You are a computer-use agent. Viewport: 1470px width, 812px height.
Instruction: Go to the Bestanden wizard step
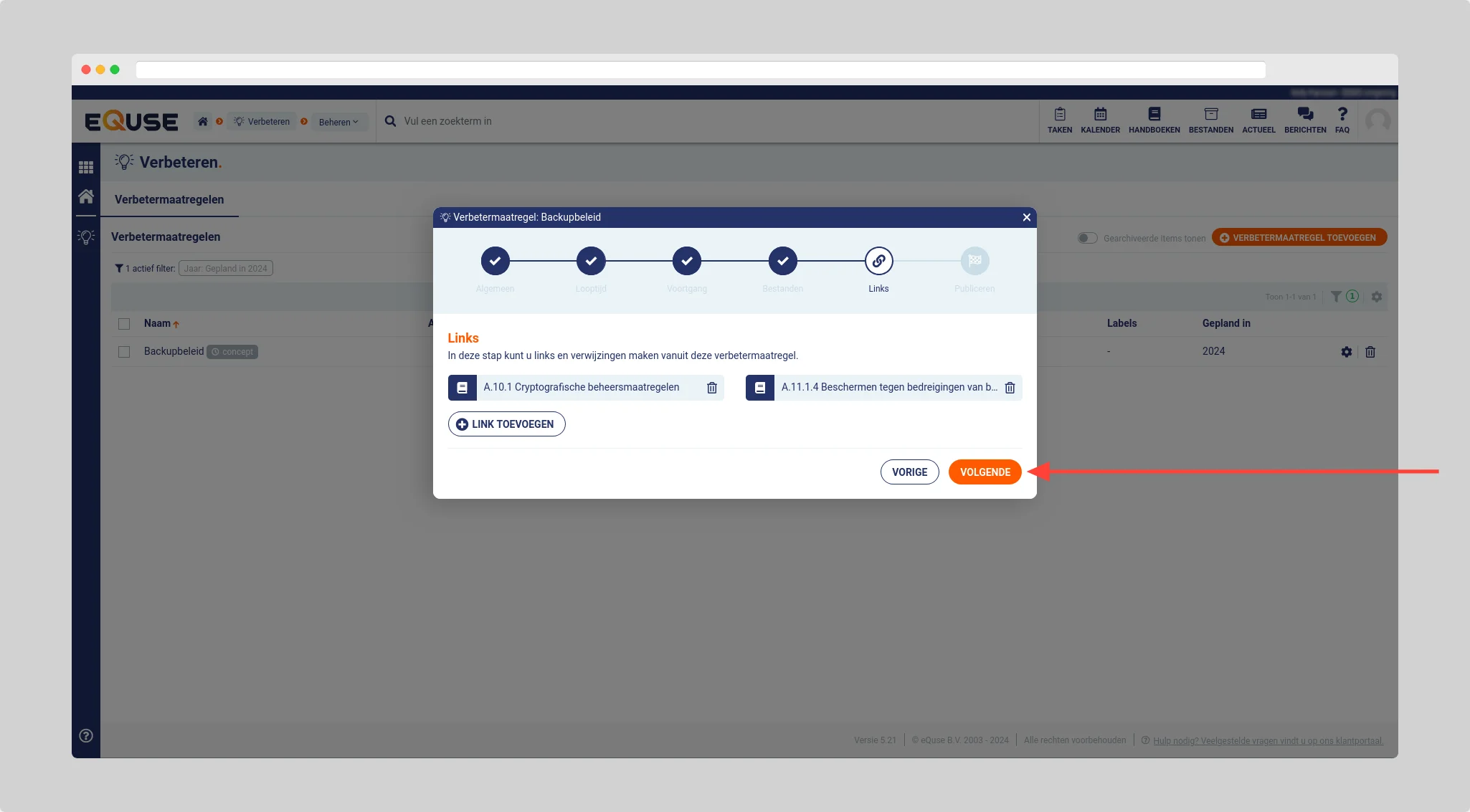point(782,262)
